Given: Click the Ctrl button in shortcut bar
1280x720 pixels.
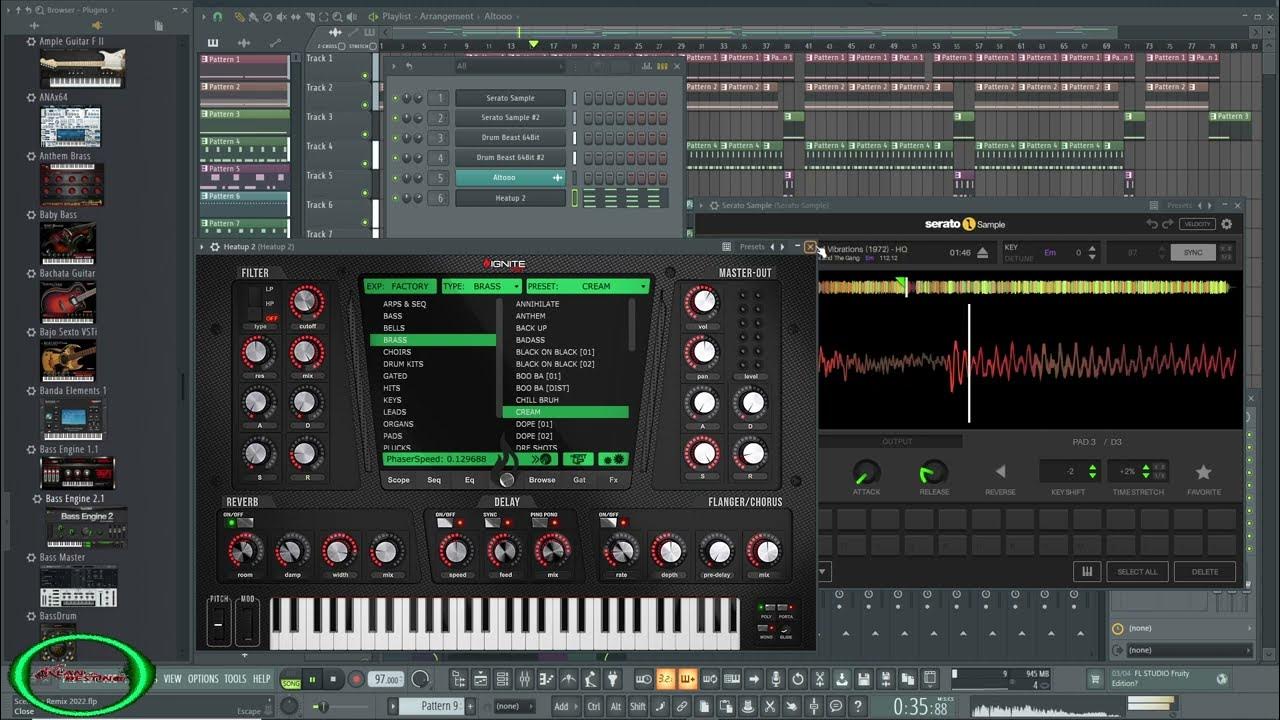Looking at the screenshot, I should (x=594, y=706).
